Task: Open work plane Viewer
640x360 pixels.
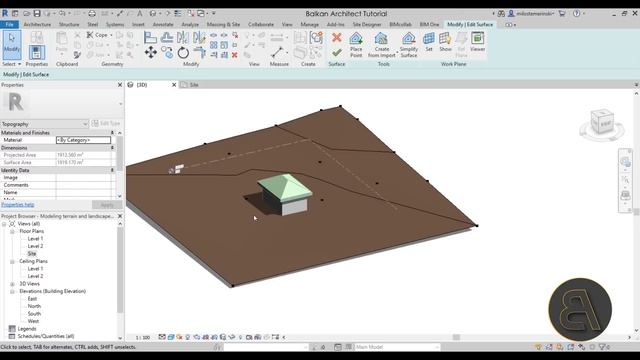Action: (x=477, y=42)
